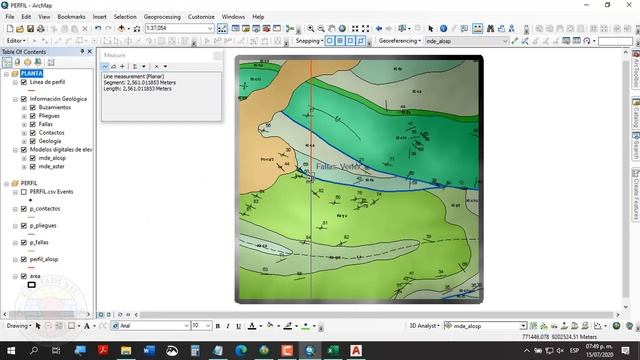Activate the Measure tool in toolbar
Viewport: 640px width, 360px height.
(478, 29)
